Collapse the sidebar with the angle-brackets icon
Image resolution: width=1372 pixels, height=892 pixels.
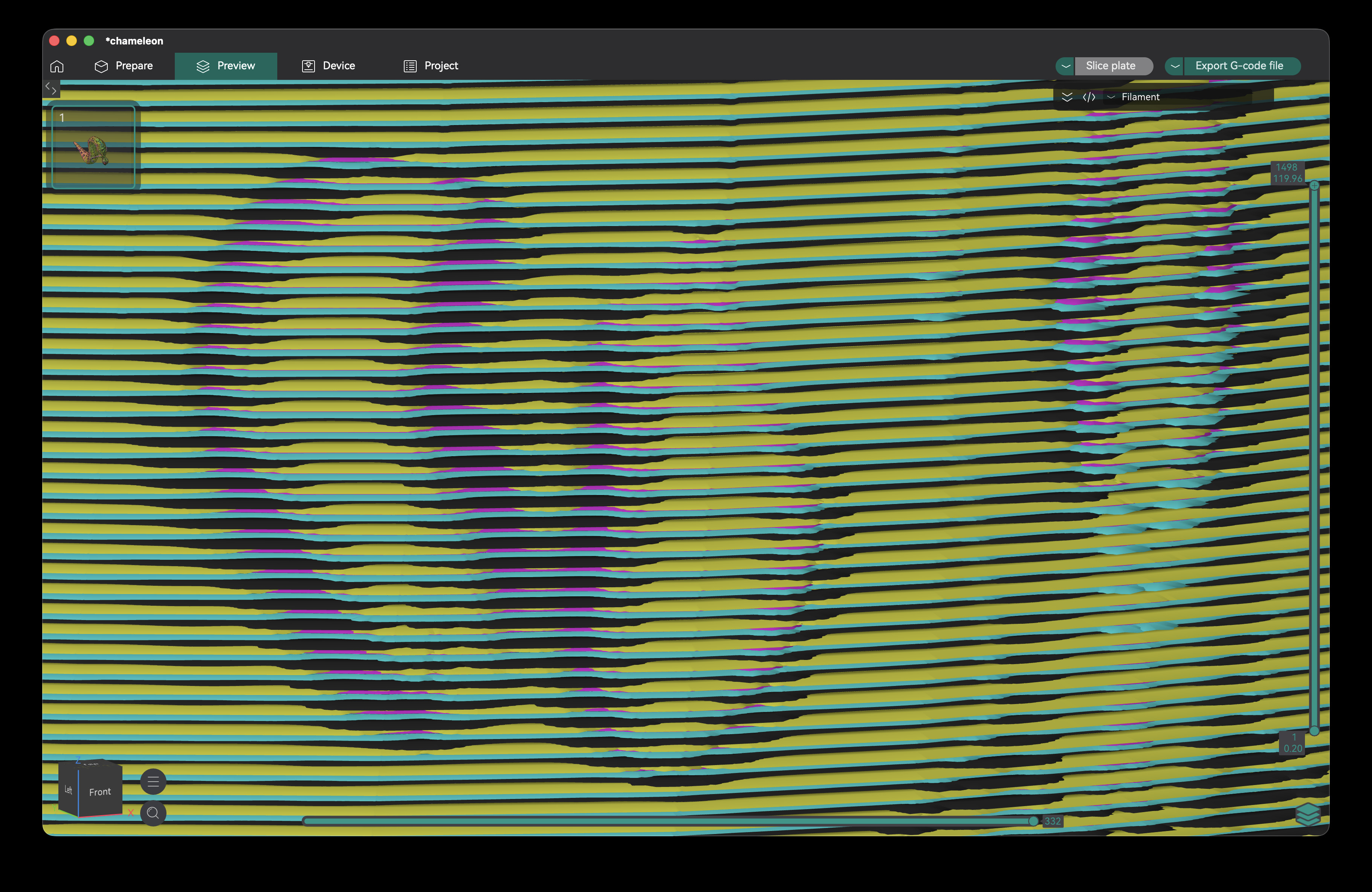pos(51,88)
